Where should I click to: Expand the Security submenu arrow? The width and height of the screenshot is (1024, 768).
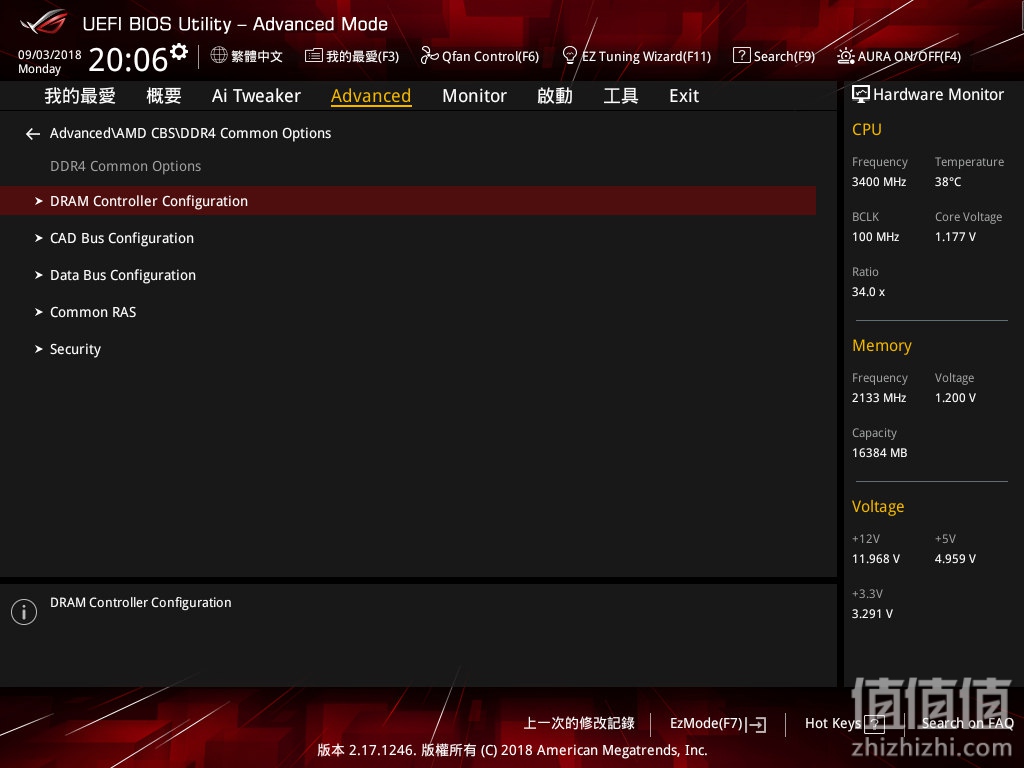pos(39,349)
